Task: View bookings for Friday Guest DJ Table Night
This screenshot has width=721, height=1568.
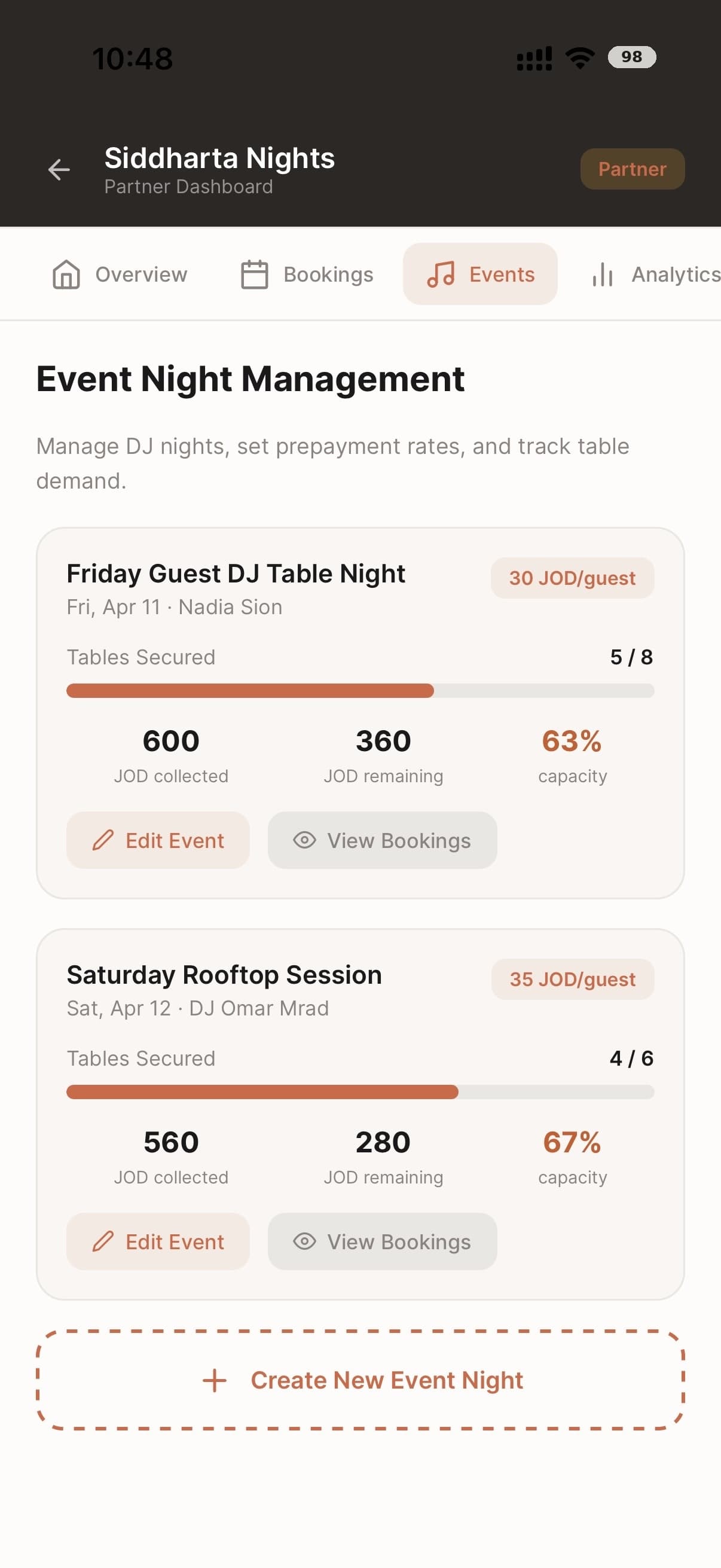Action: coord(382,840)
